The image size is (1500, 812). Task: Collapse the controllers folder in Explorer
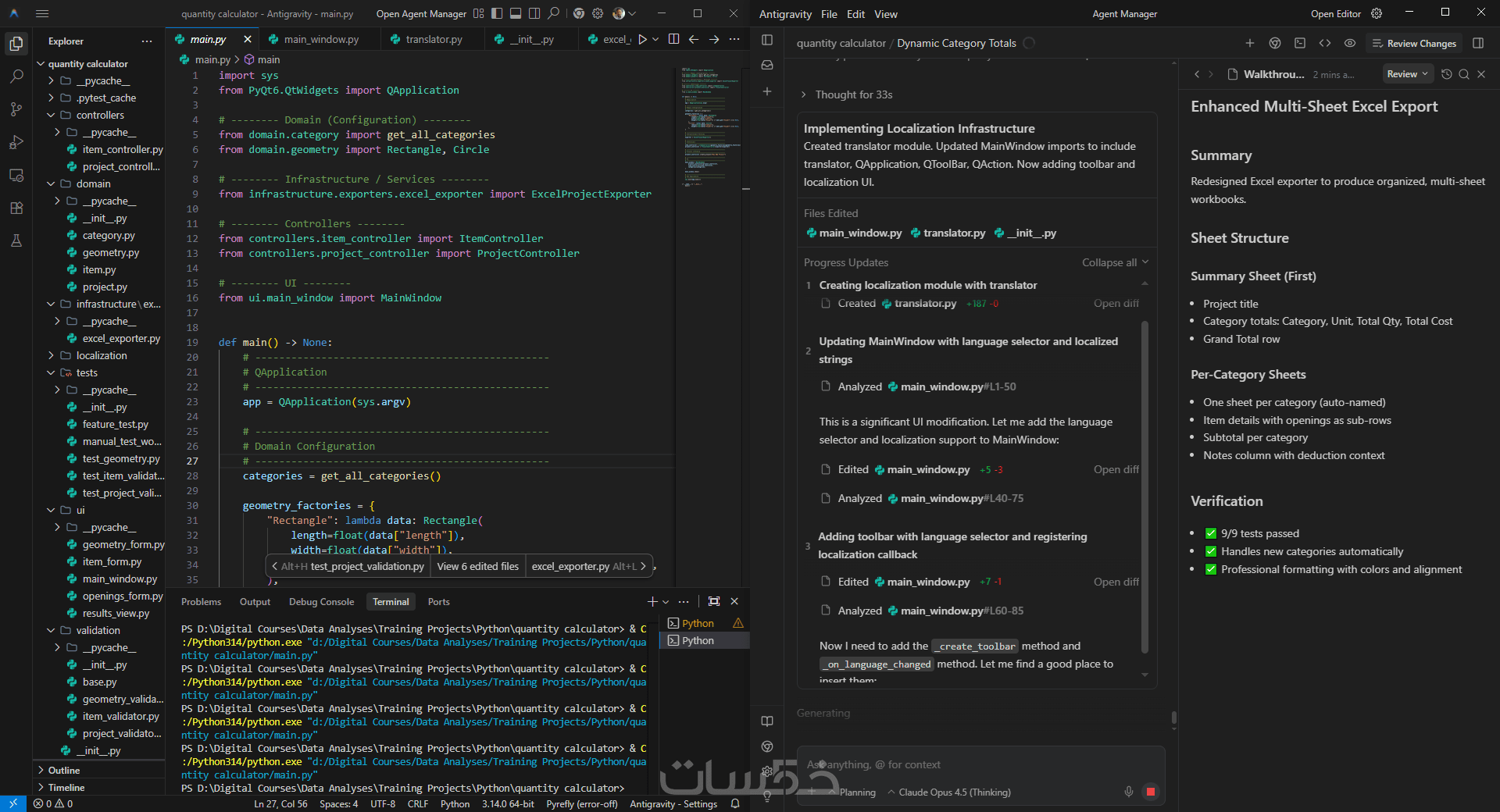(52, 115)
